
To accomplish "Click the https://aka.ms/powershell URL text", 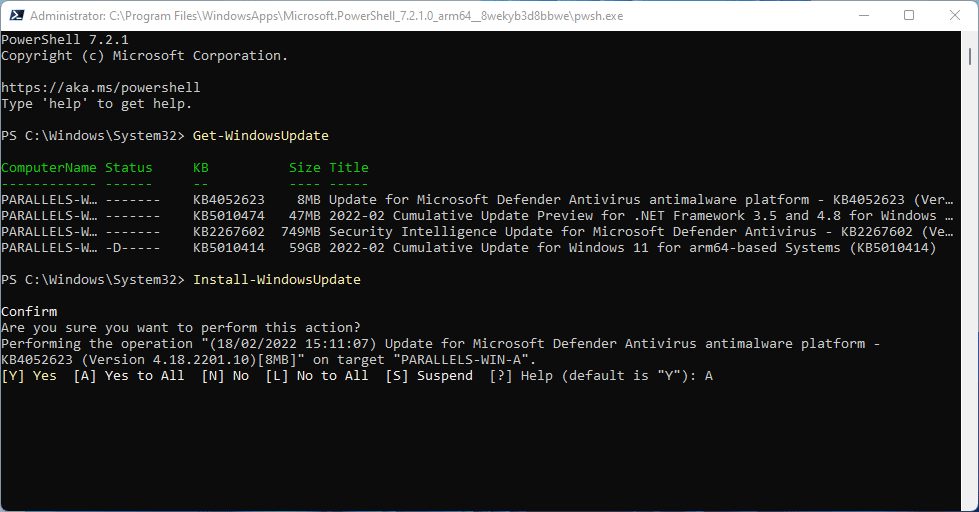I will point(101,87).
